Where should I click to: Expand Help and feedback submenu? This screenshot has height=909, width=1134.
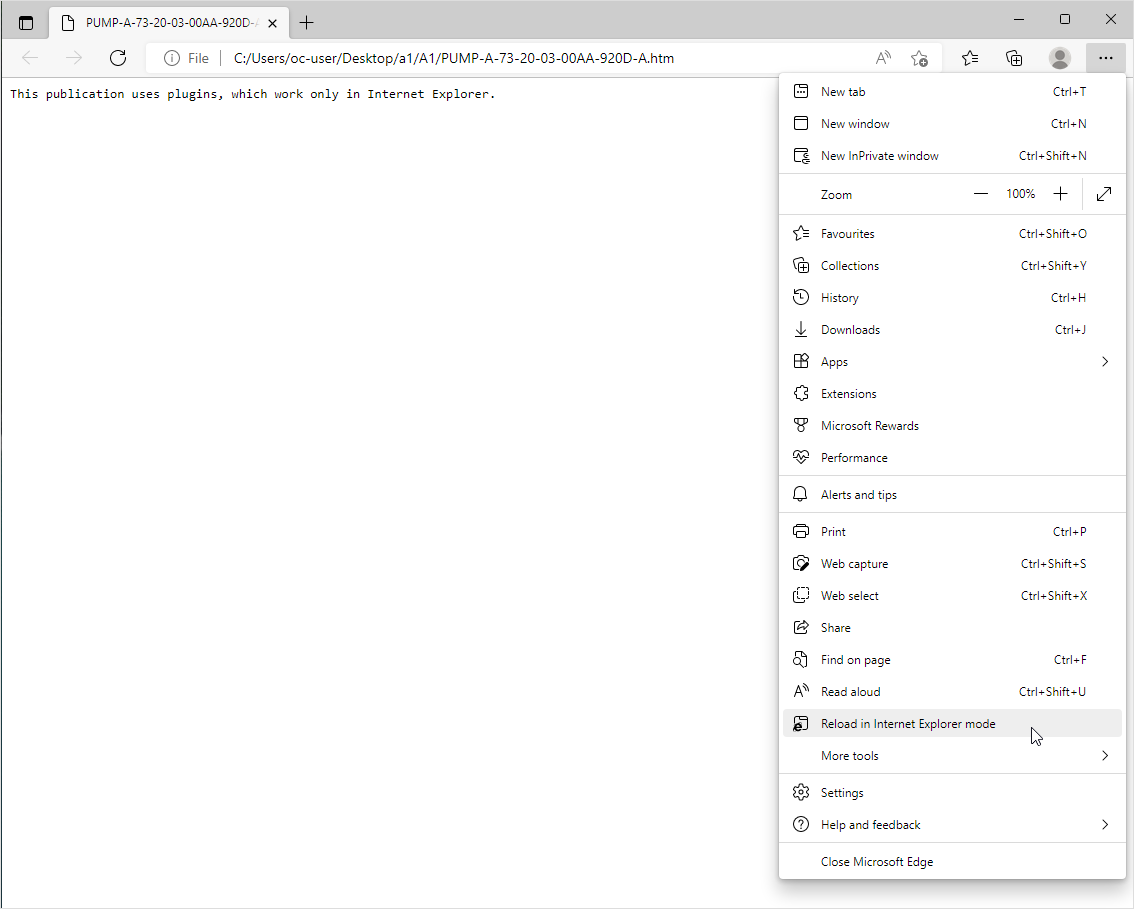952,824
